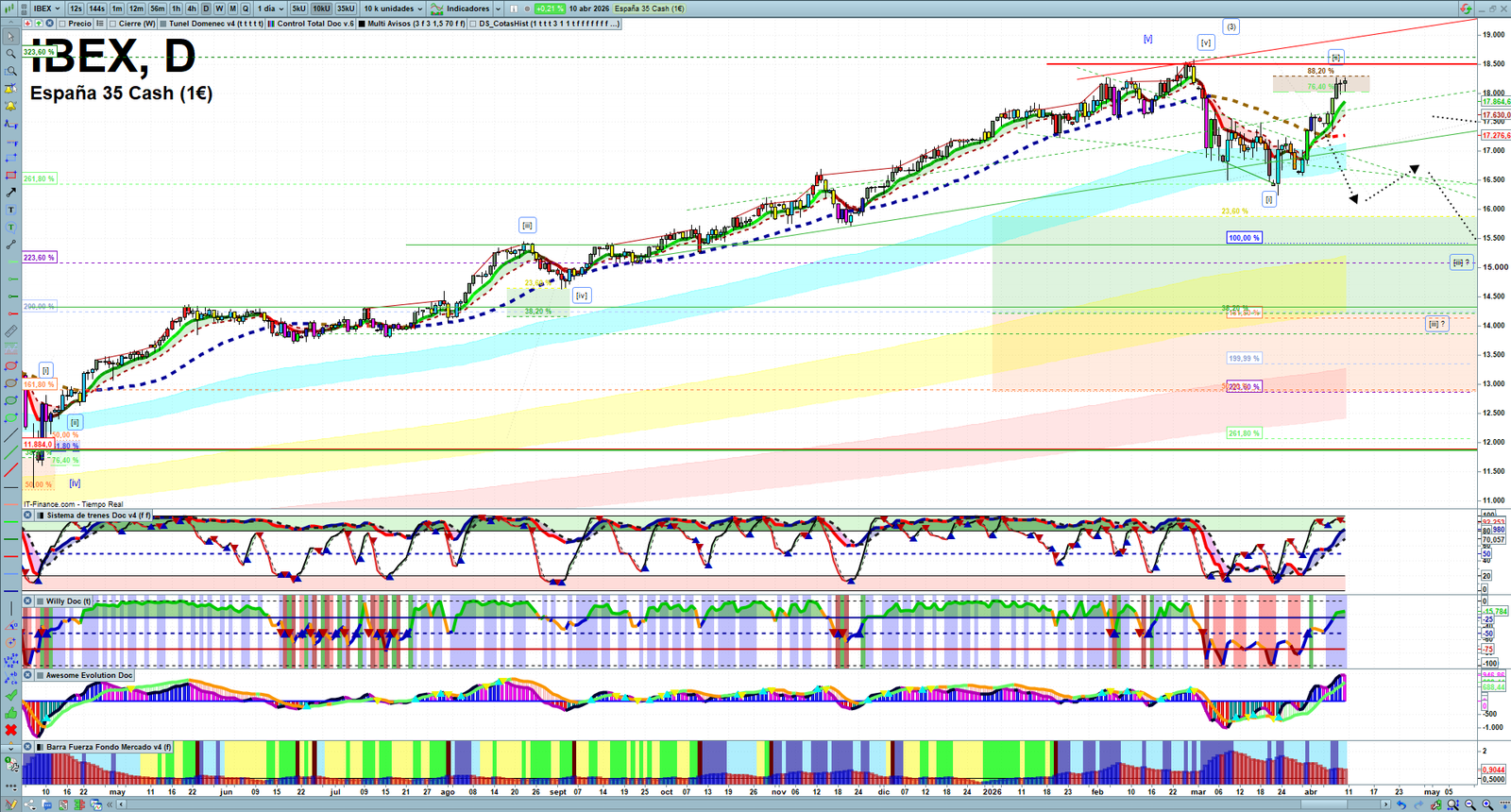Select the arrow drawing tool

pos(10,193)
